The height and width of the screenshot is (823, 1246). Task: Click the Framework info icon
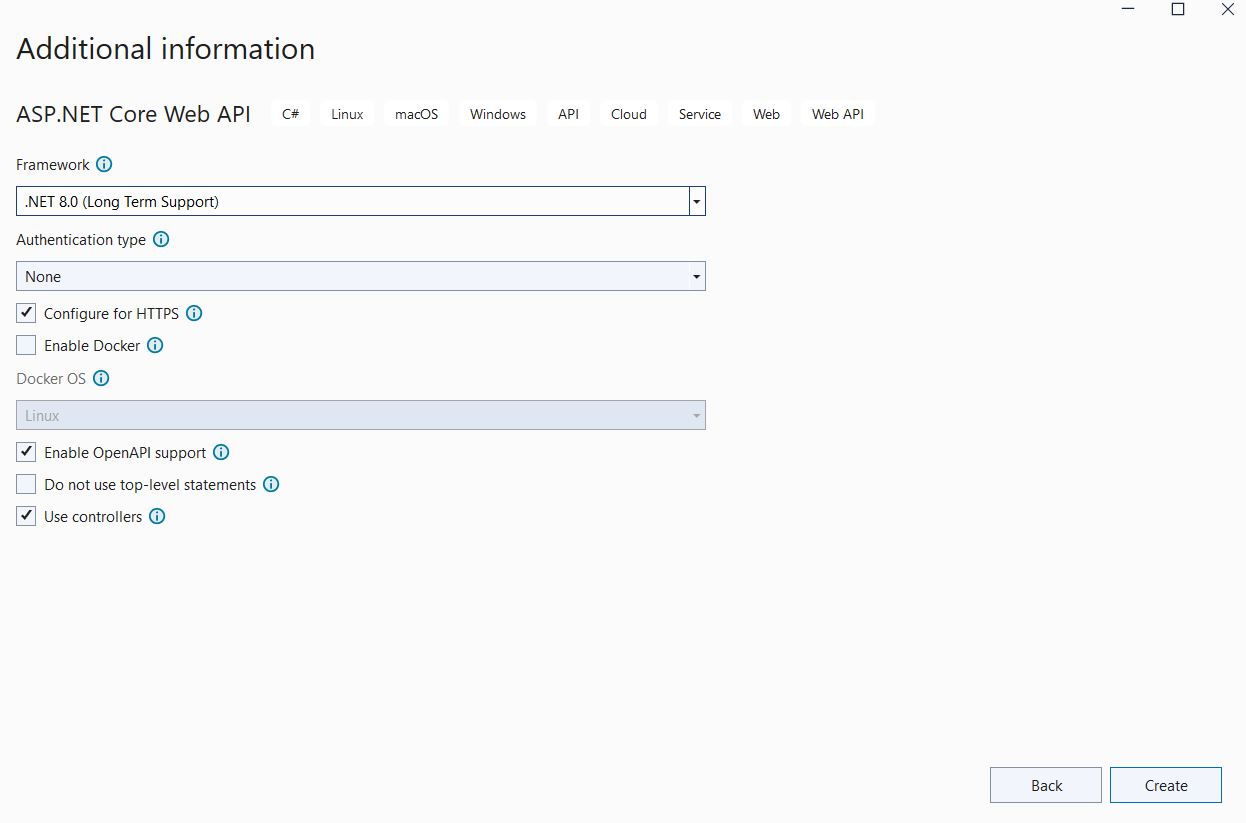[x=104, y=165]
